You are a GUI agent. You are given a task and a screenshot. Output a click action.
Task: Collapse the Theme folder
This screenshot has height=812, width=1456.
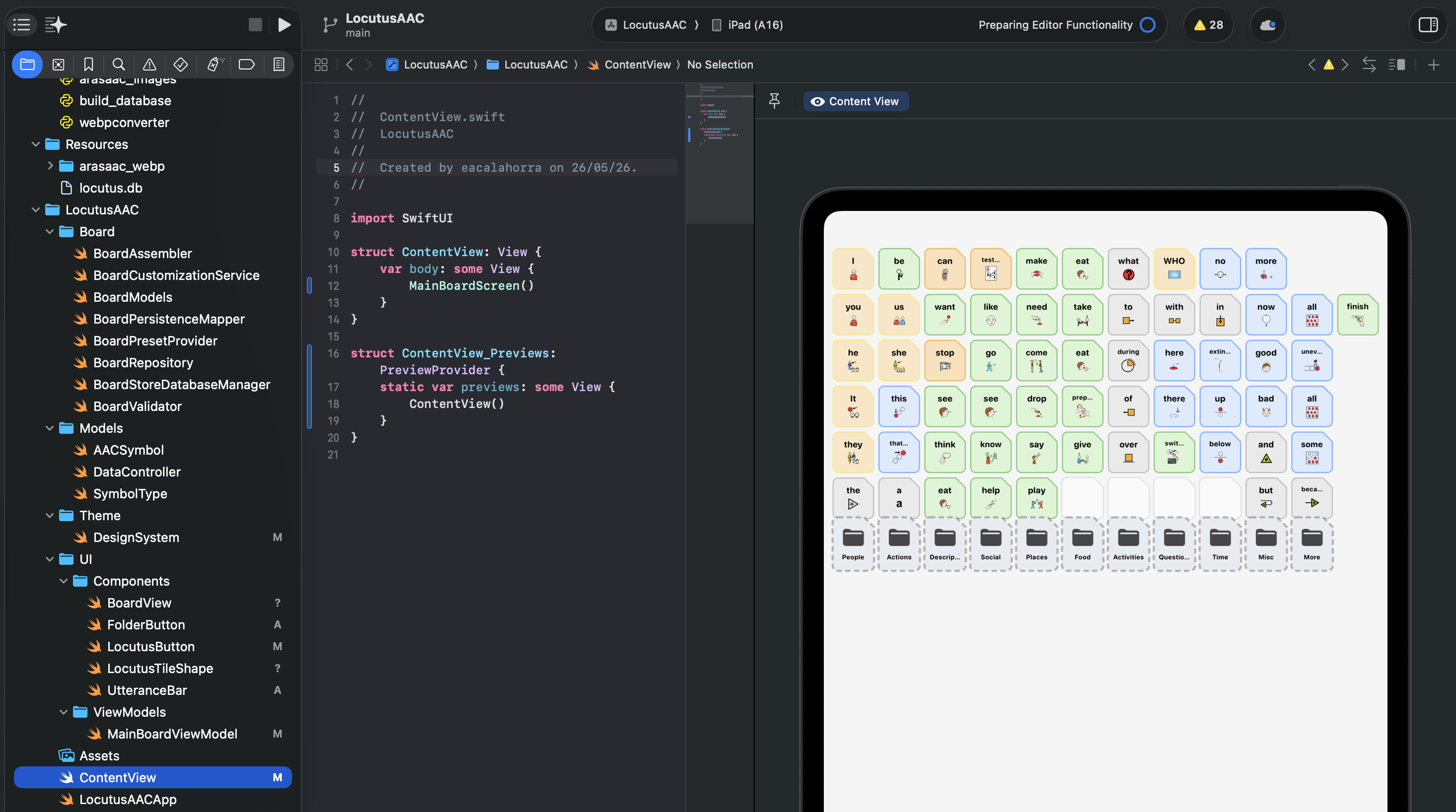point(50,515)
